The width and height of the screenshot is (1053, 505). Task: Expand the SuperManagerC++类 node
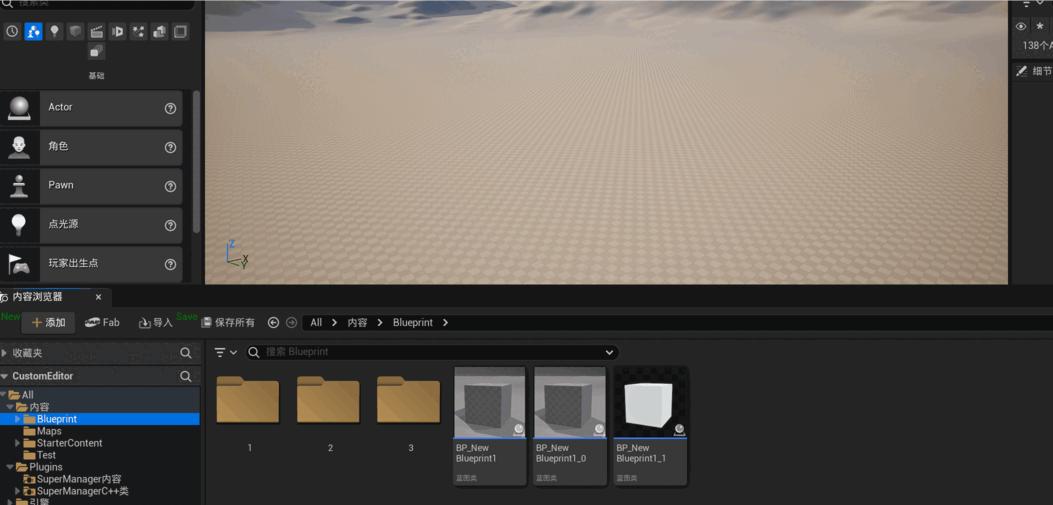(17, 492)
